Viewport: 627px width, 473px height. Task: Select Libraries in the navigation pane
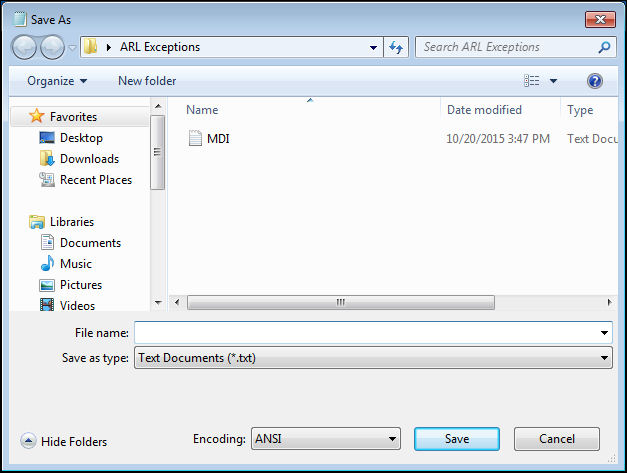[72, 222]
